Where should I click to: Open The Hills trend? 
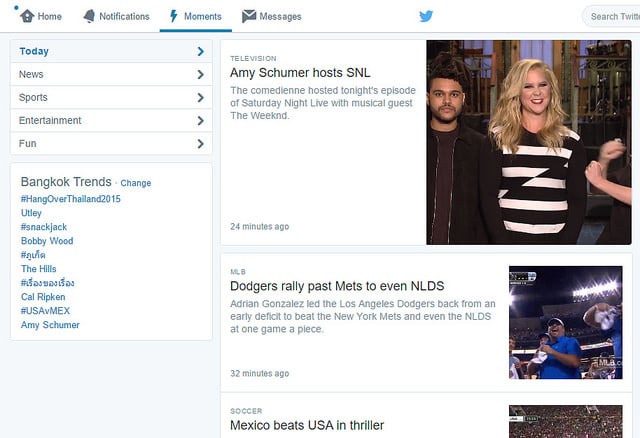pos(38,269)
